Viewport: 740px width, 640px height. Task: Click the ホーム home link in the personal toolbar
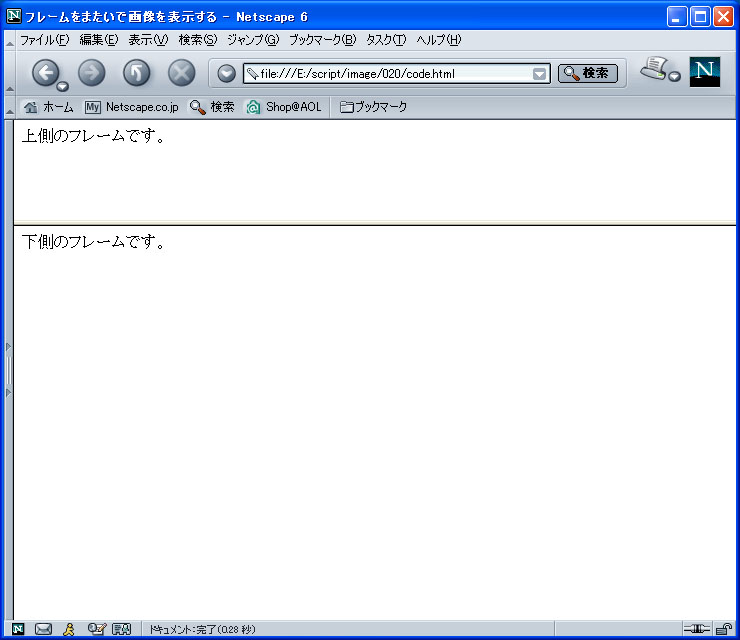click(49, 107)
